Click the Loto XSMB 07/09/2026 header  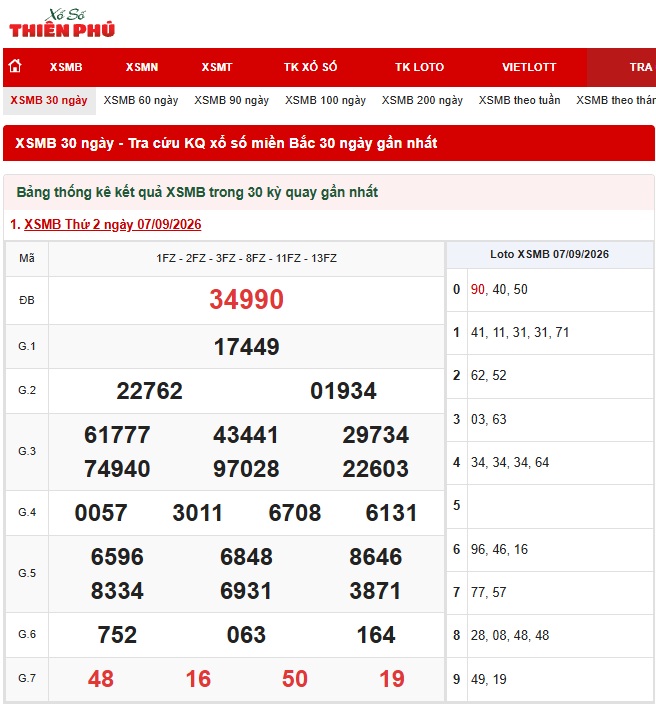(549, 254)
